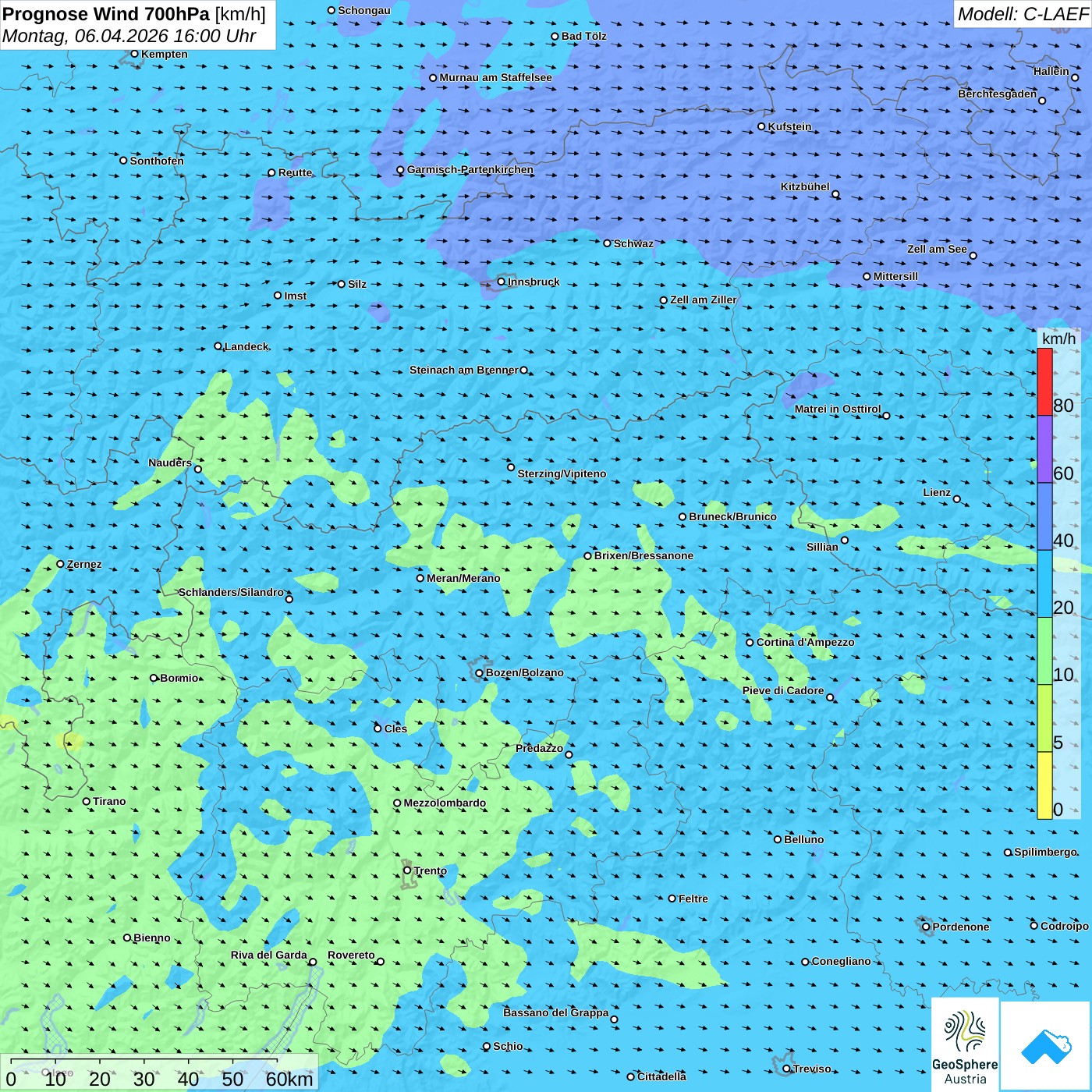
Task: Click the 'Bormio' label
Action: 179,678
